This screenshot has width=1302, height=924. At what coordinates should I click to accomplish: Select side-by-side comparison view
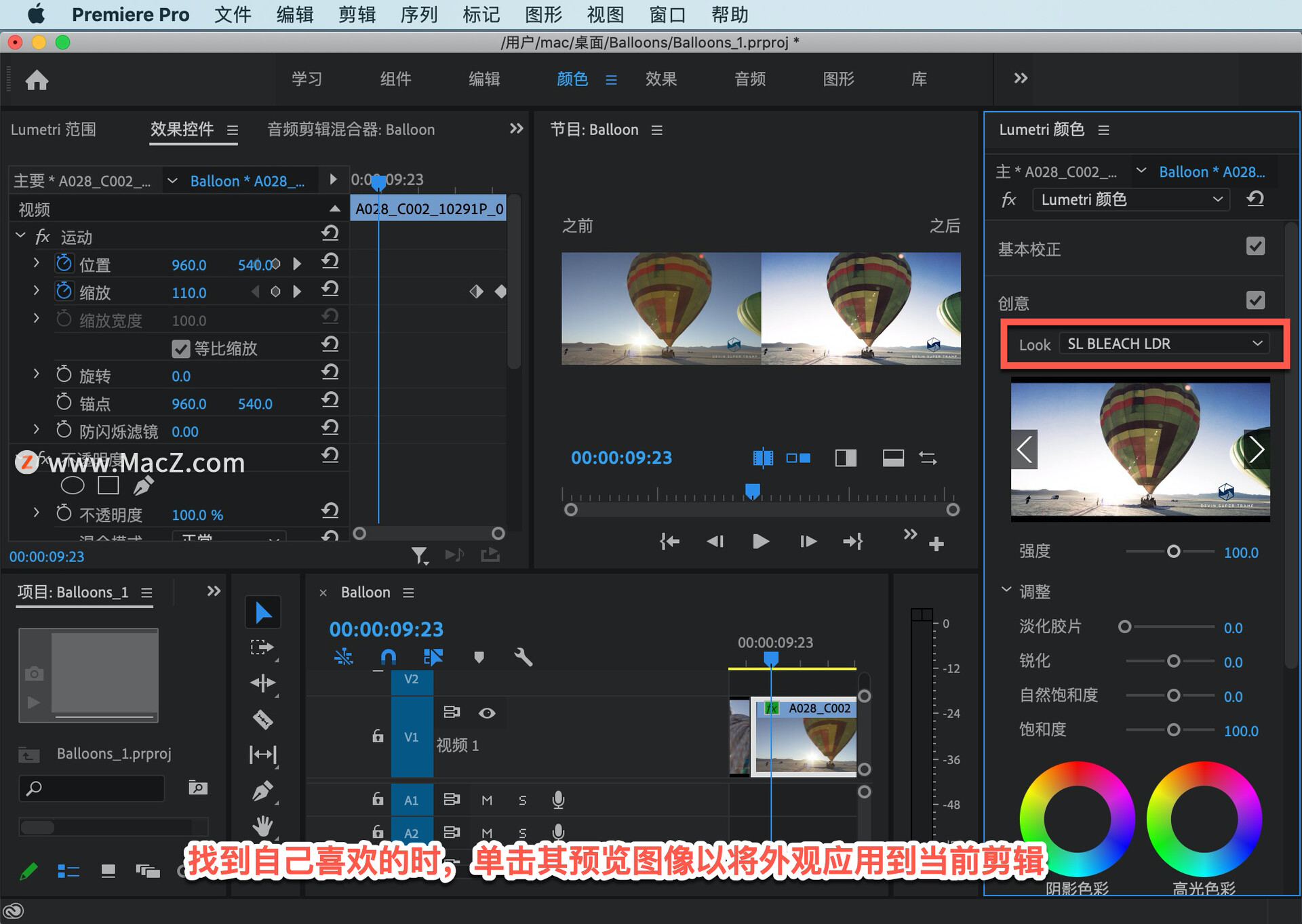(x=798, y=458)
